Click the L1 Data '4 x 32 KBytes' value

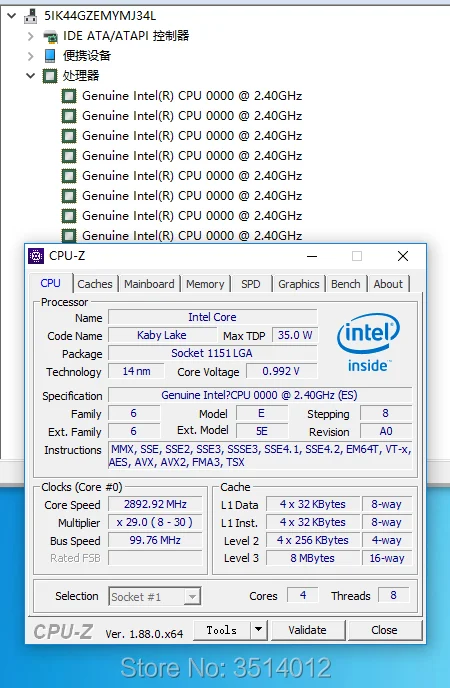(313, 504)
